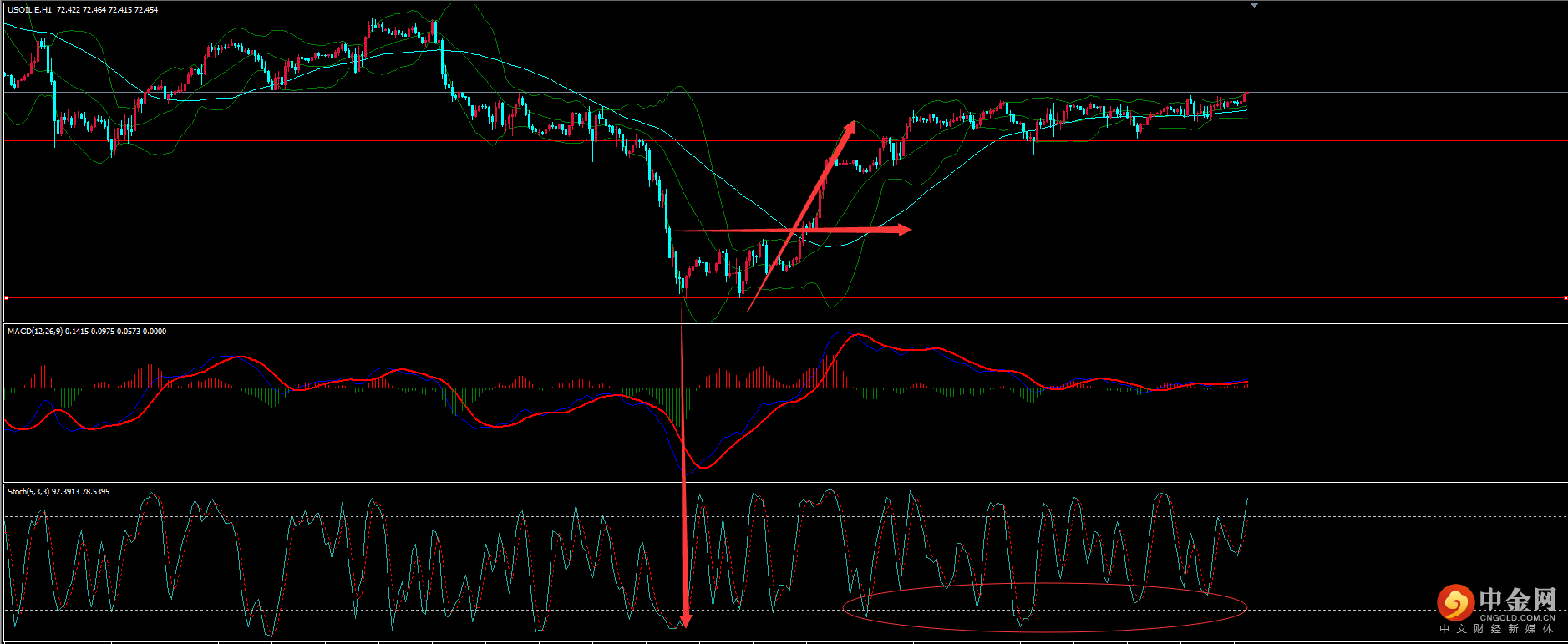Click the CNGOLD.COM.CN watermark text
The image size is (1568, 644).
pyautogui.click(x=1517, y=618)
